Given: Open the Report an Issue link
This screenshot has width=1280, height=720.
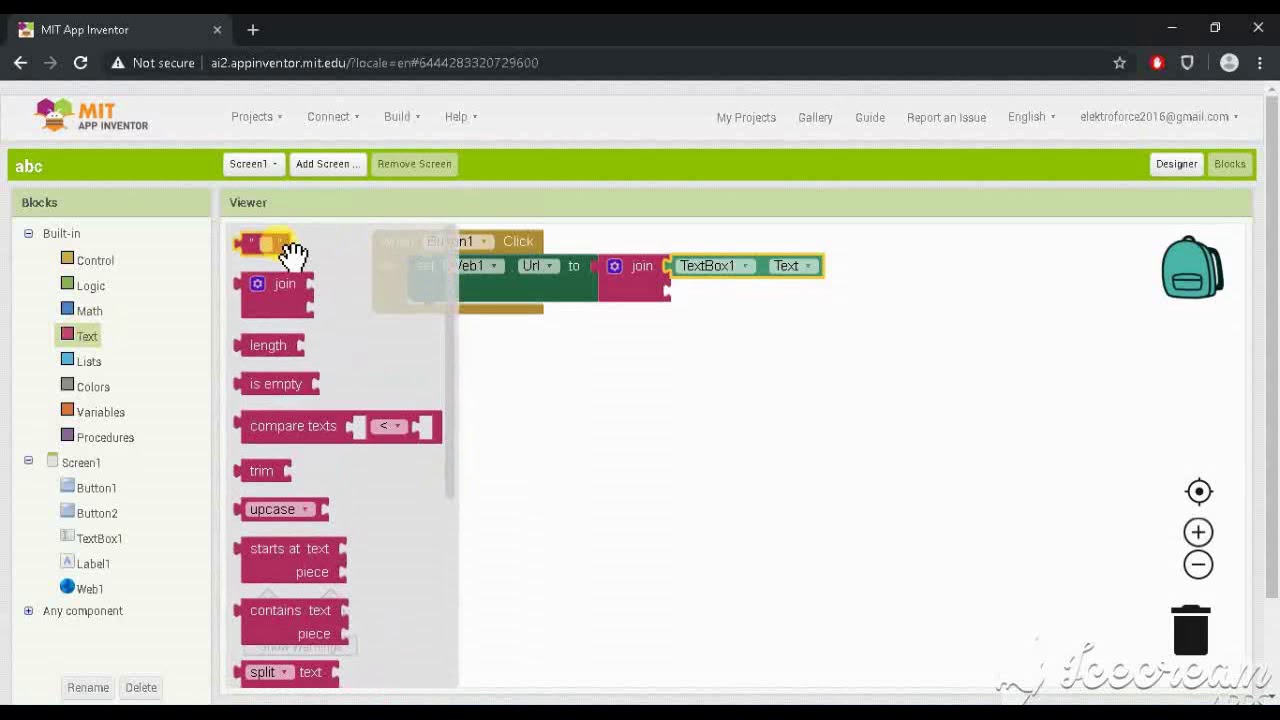Looking at the screenshot, I should tap(946, 117).
